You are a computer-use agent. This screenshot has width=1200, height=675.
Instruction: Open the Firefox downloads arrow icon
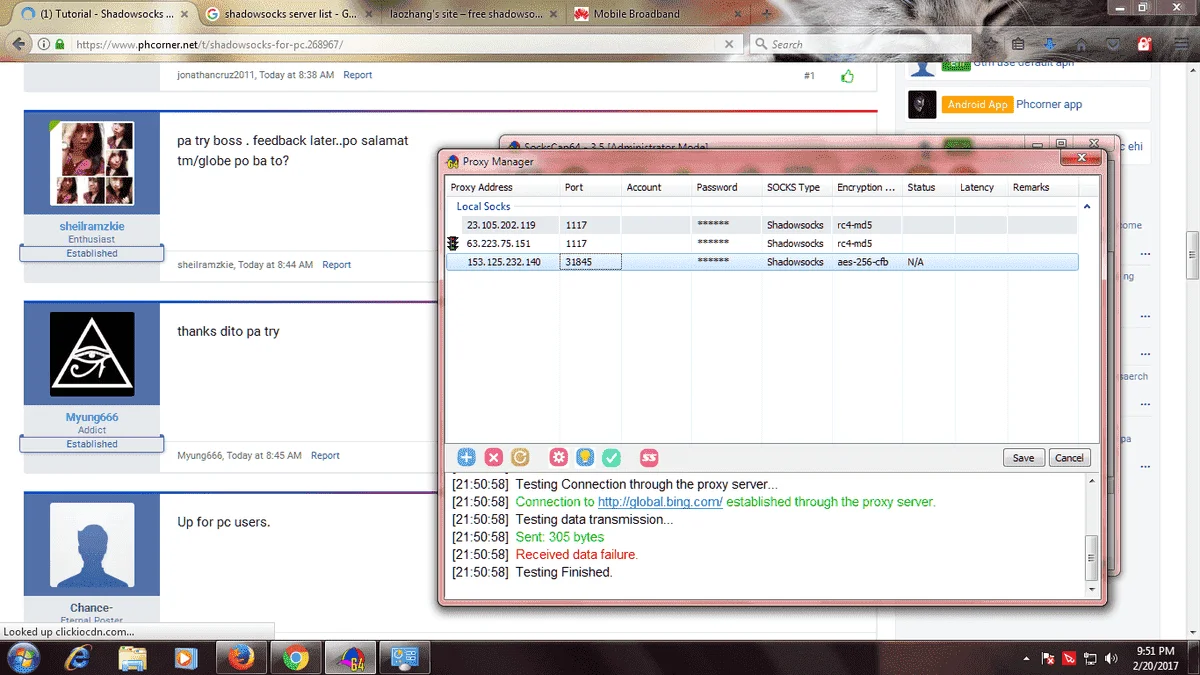pos(1050,44)
